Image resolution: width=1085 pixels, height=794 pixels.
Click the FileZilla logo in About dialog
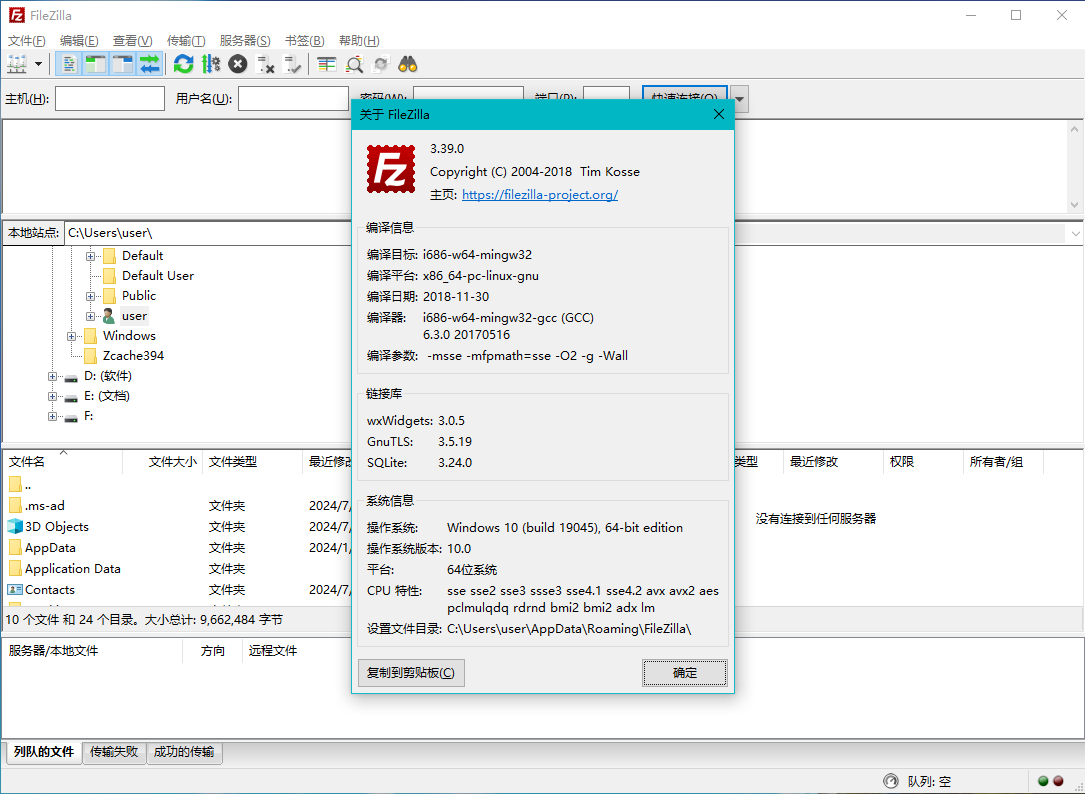391,169
